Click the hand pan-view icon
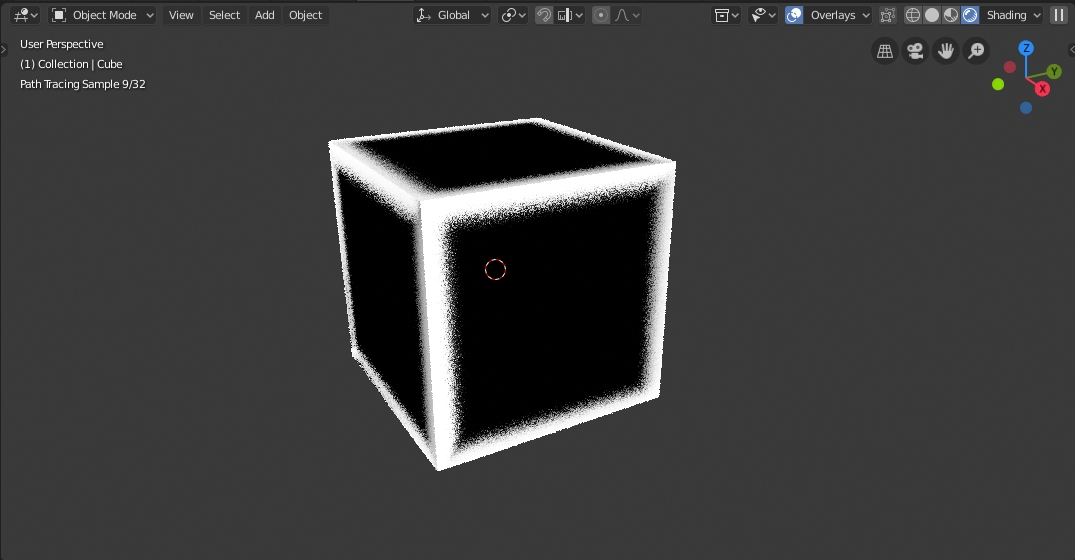This screenshot has width=1075, height=560. pos(945,51)
